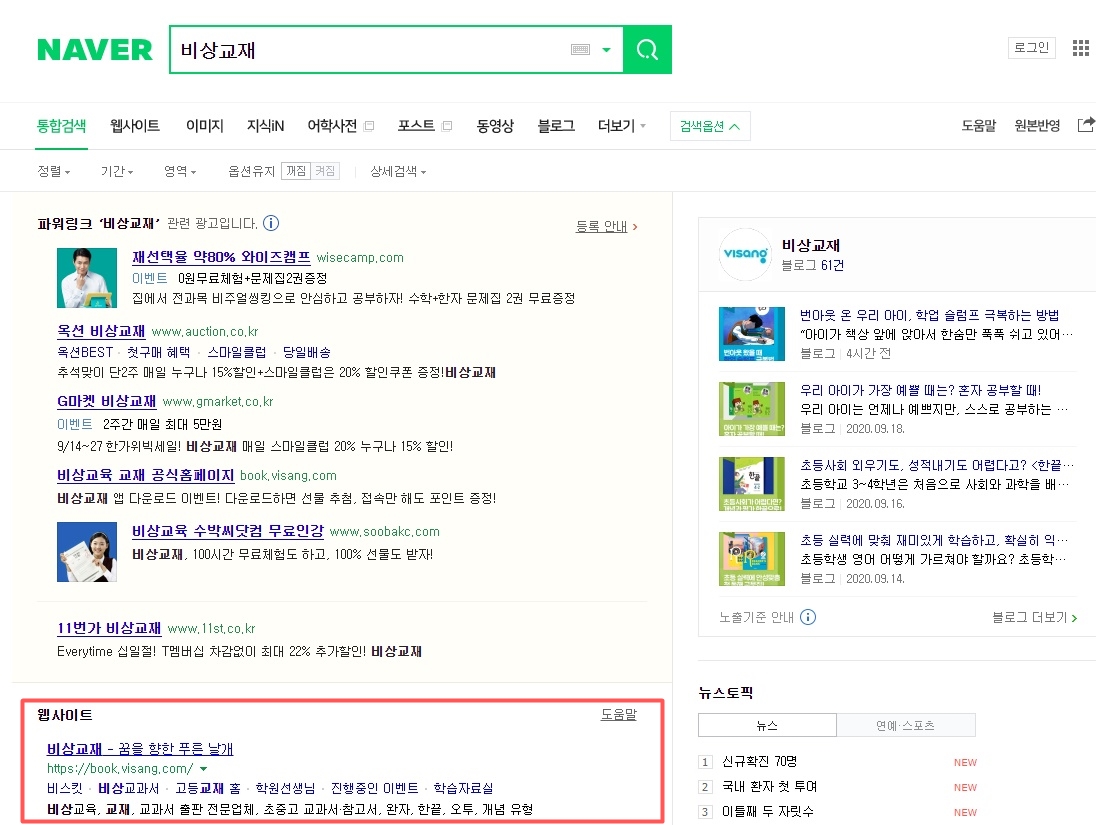1096x825 pixels.
Task: Open the 옥션 비상교재 link
Action: [x=101, y=331]
